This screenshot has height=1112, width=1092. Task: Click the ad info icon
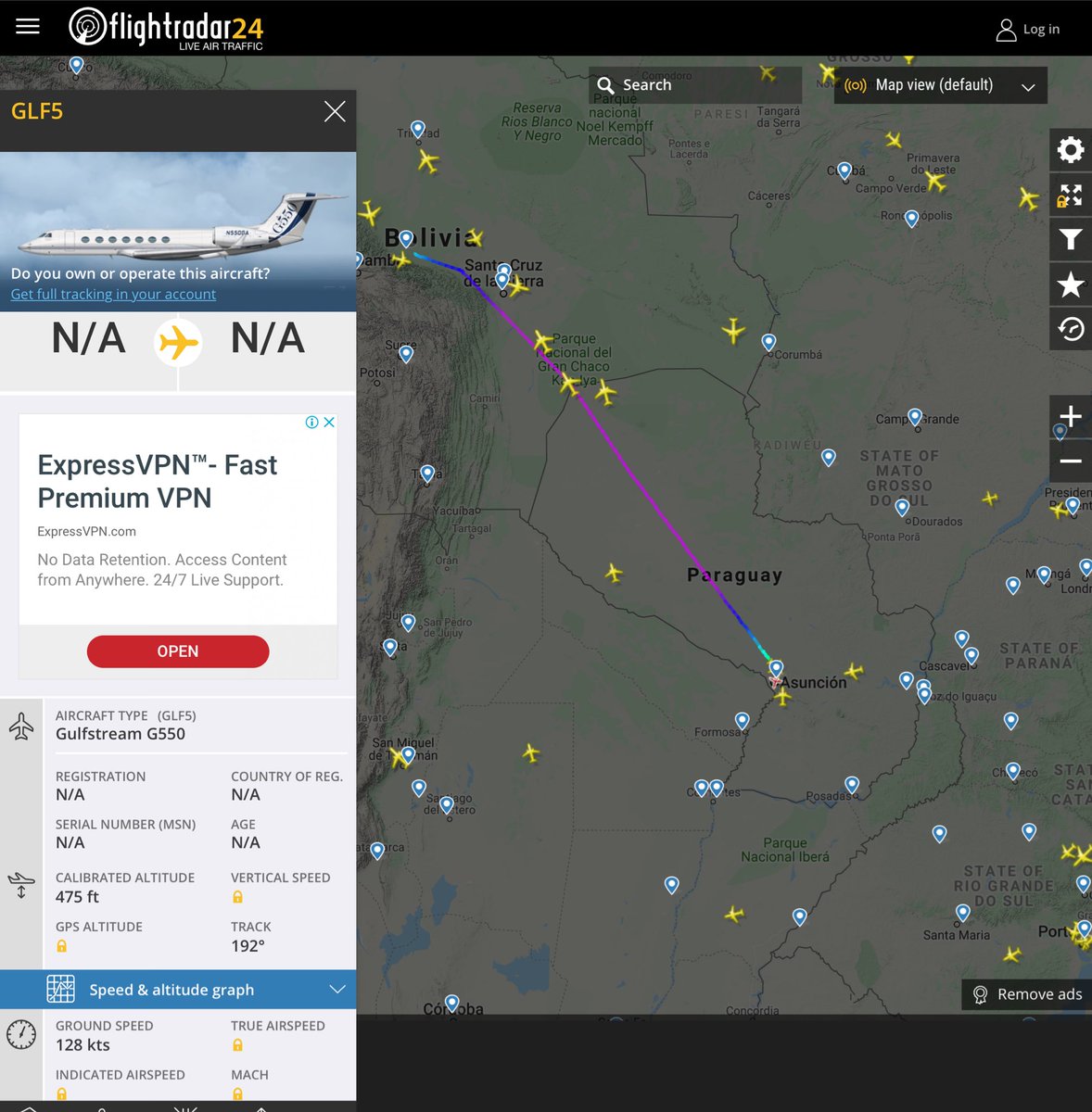click(312, 422)
